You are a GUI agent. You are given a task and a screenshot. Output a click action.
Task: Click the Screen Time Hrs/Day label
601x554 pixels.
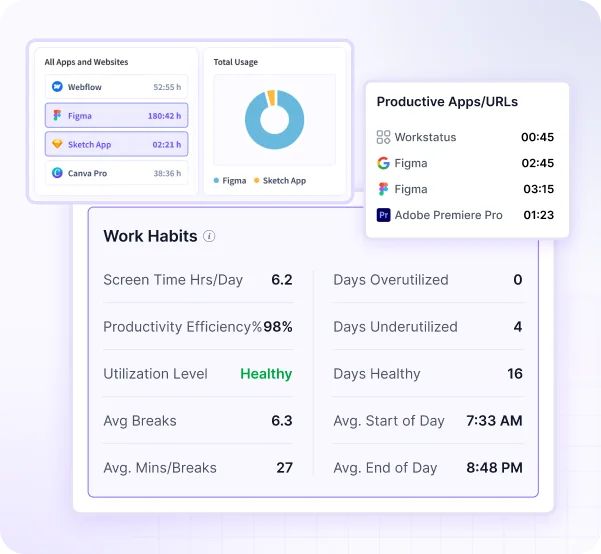173,280
